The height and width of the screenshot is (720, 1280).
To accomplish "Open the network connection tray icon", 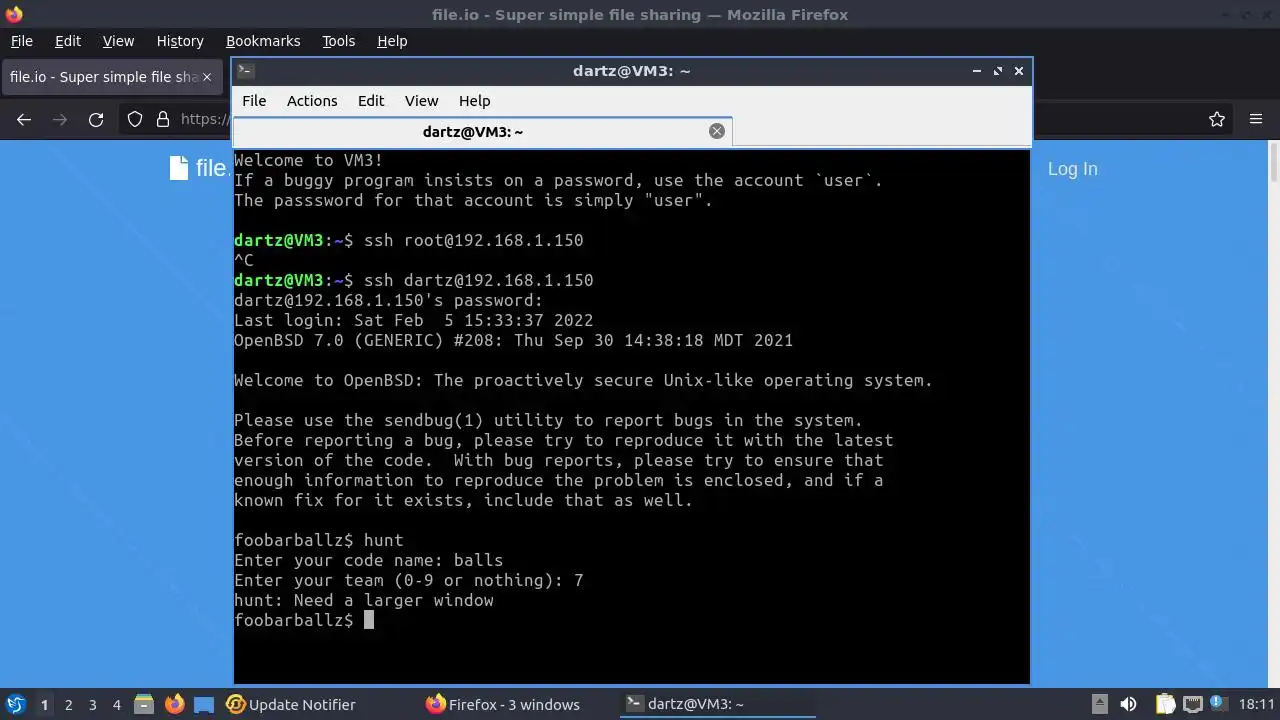I will [x=1193, y=704].
